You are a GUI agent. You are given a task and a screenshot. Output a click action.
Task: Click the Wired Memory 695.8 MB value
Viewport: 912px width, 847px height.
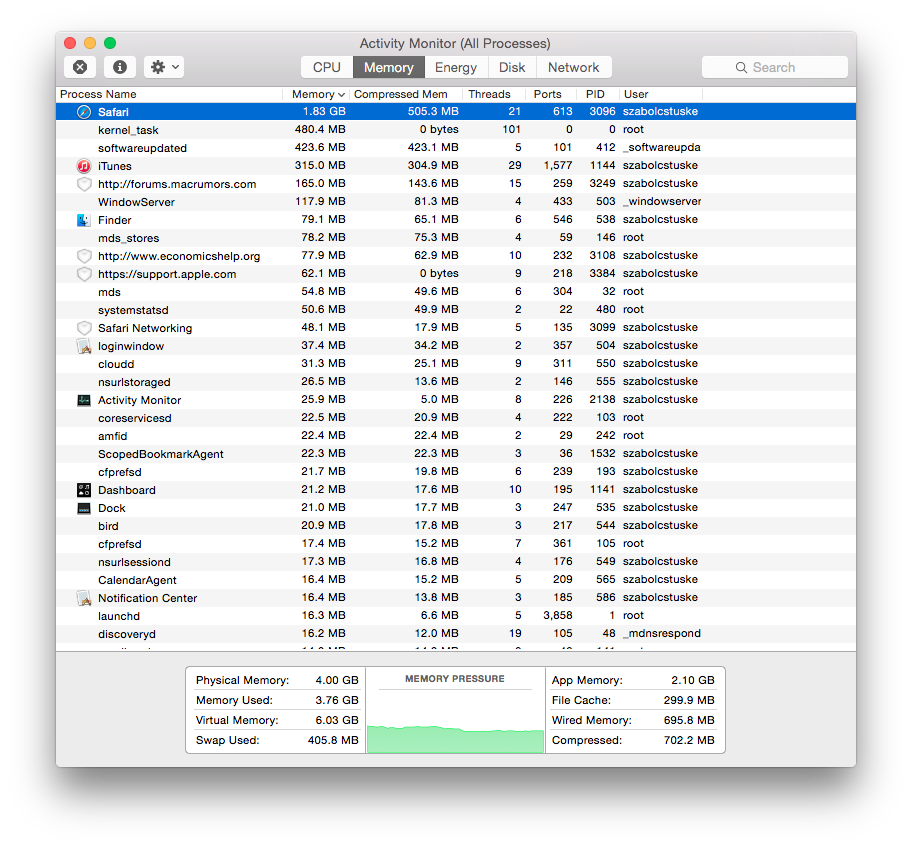click(x=689, y=720)
